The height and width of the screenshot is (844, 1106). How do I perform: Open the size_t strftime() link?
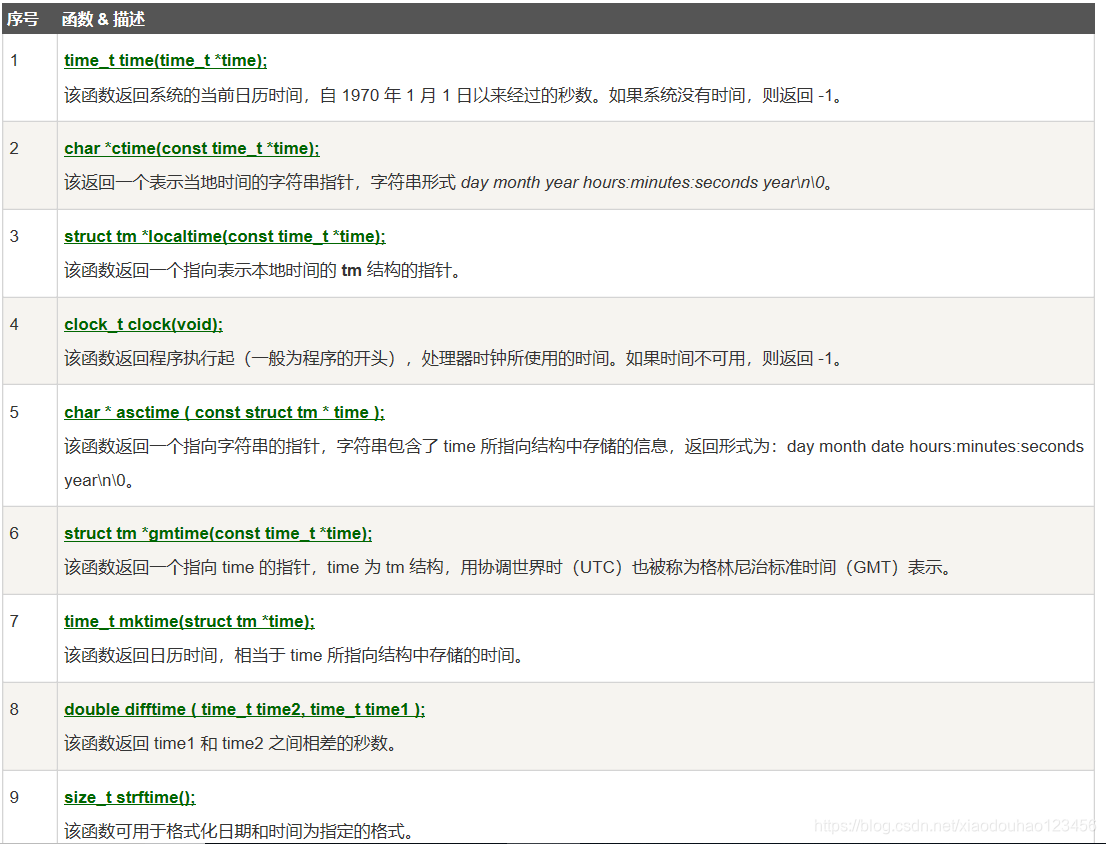click(x=130, y=797)
